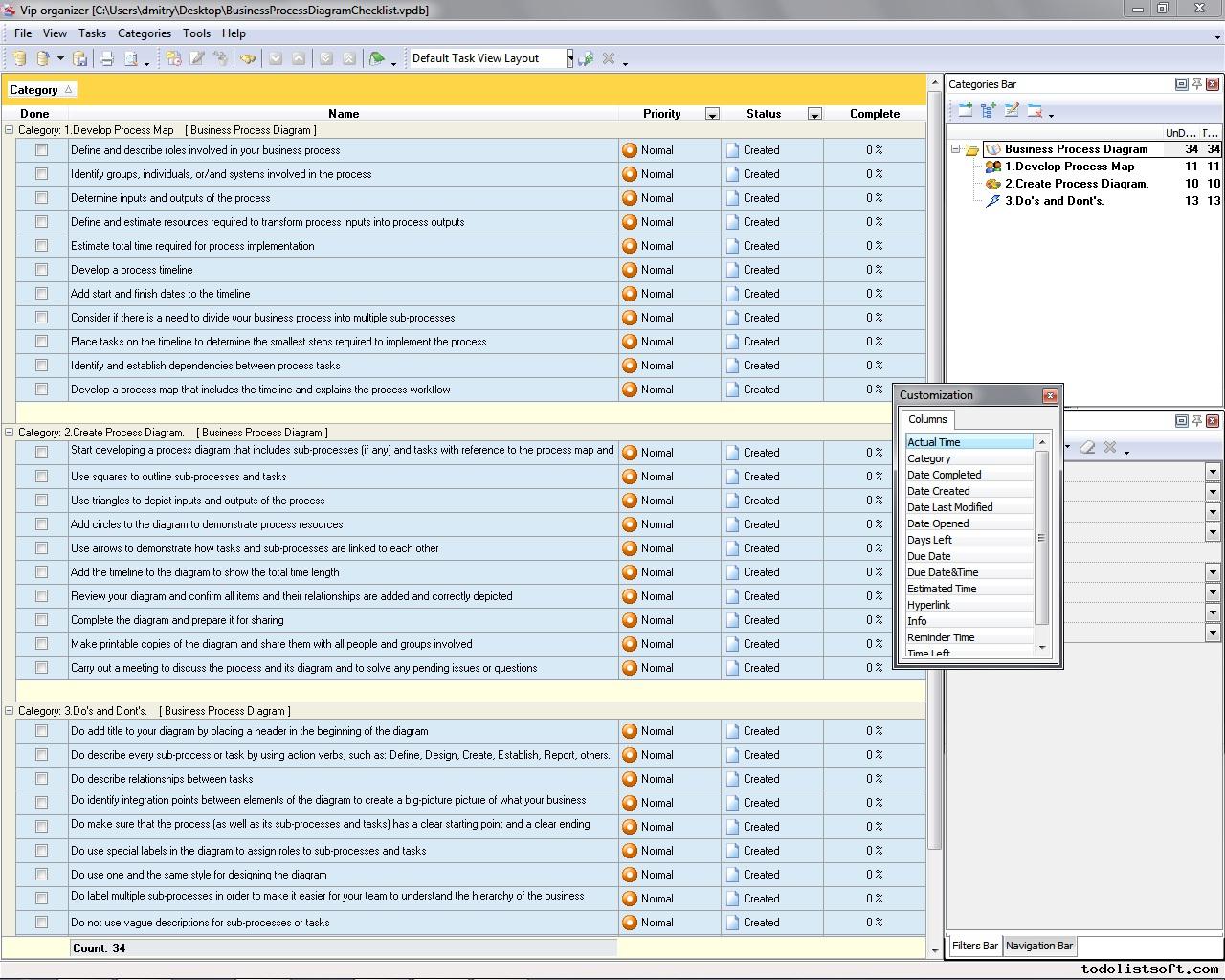Open the Priority column filter dropdown
The image size is (1225, 980).
[x=712, y=114]
